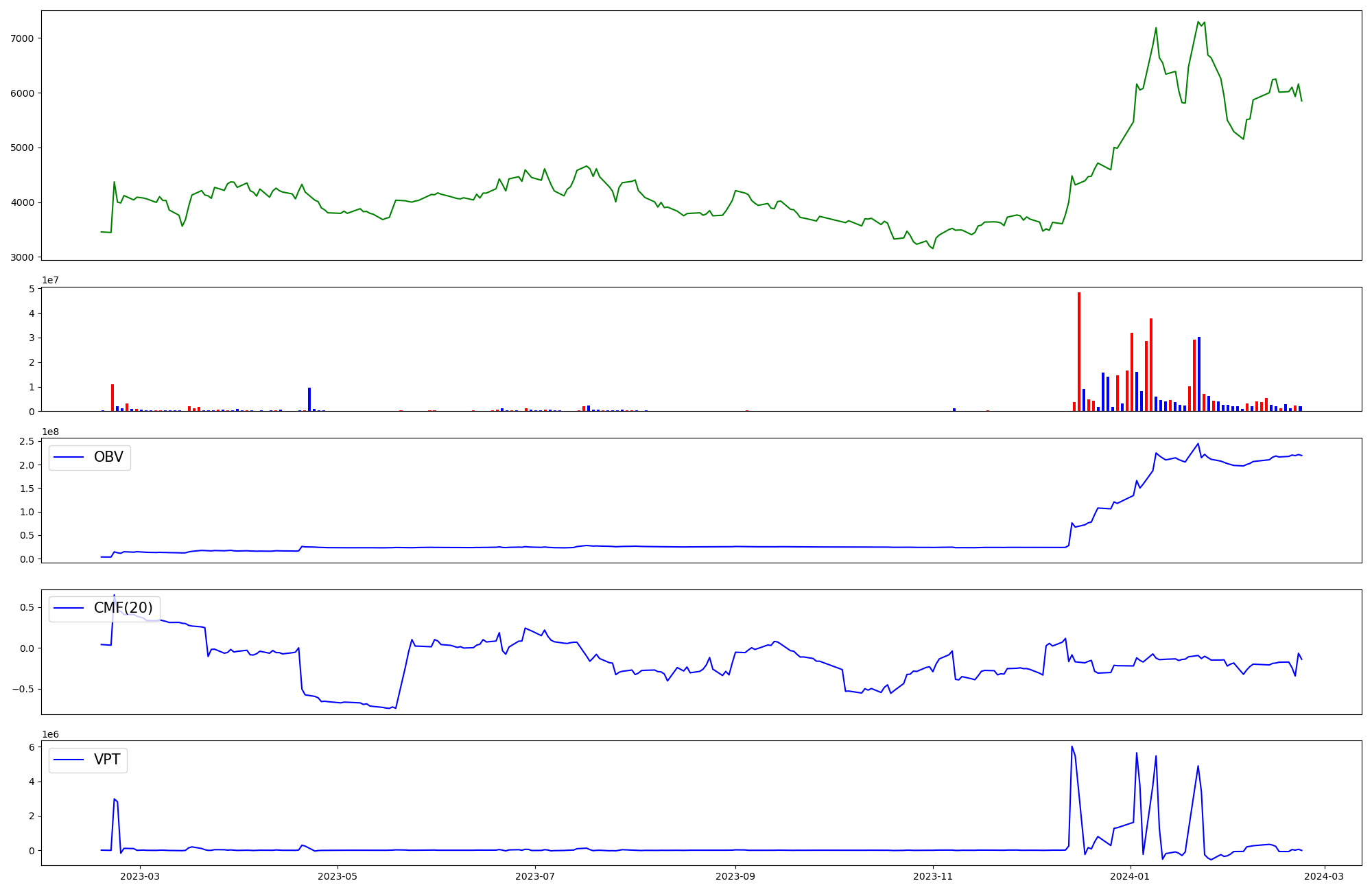Click the OBV legend entry

(x=108, y=457)
